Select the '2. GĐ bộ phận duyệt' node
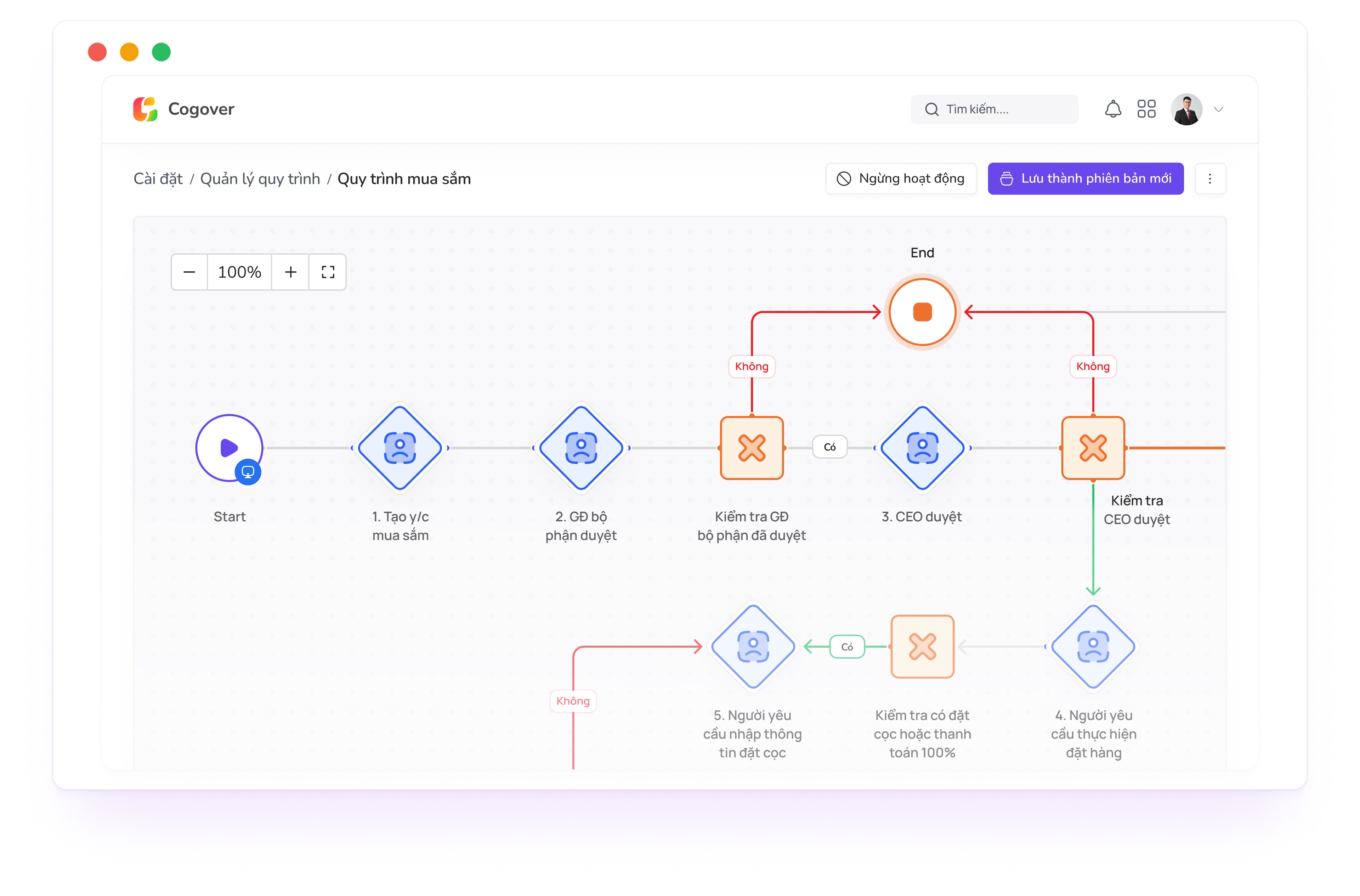Viewport: 1360px width, 896px height. point(580,447)
